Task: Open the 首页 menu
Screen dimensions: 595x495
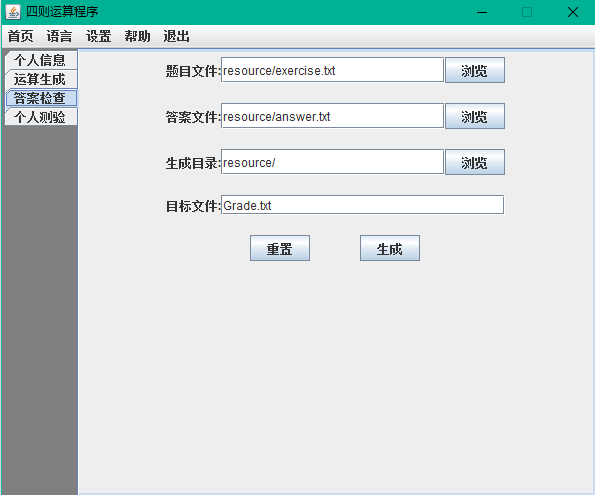Action: pos(20,36)
